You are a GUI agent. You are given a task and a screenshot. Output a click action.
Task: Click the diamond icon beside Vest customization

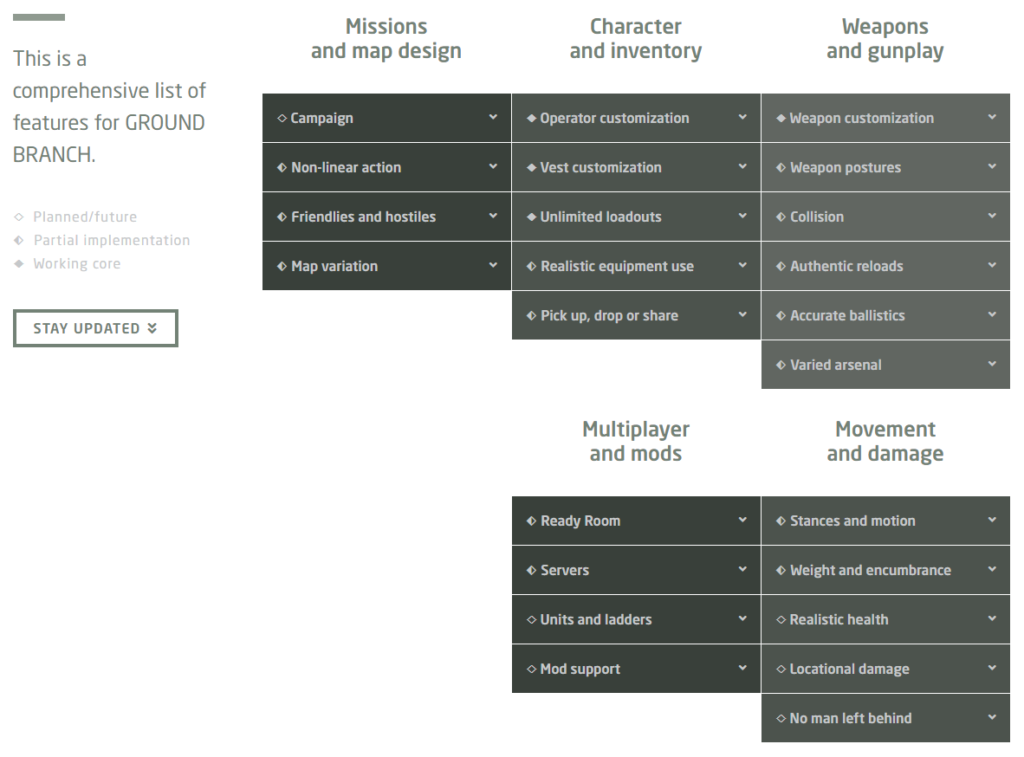[532, 168]
